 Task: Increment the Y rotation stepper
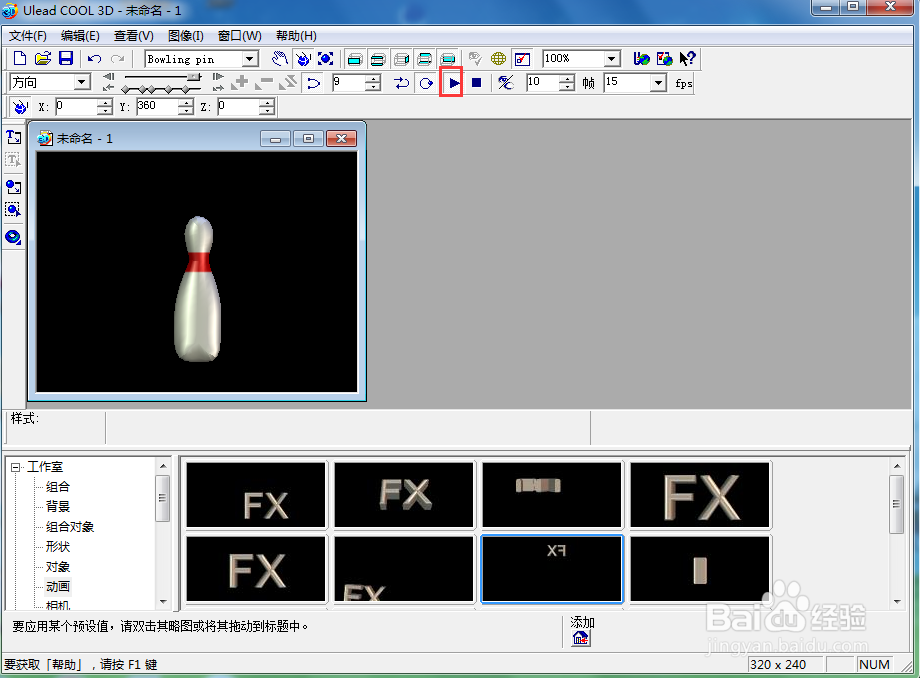pyautogui.click(x=185, y=103)
